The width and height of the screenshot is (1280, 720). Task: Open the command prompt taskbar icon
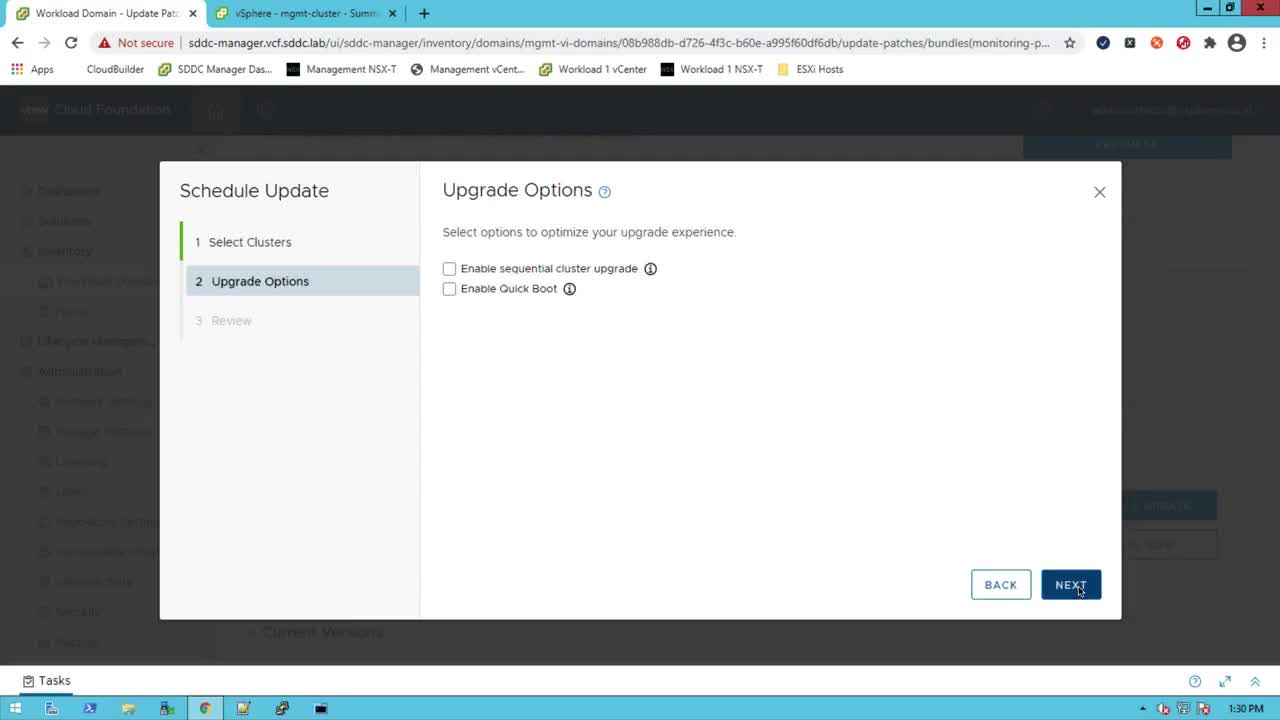tap(321, 708)
